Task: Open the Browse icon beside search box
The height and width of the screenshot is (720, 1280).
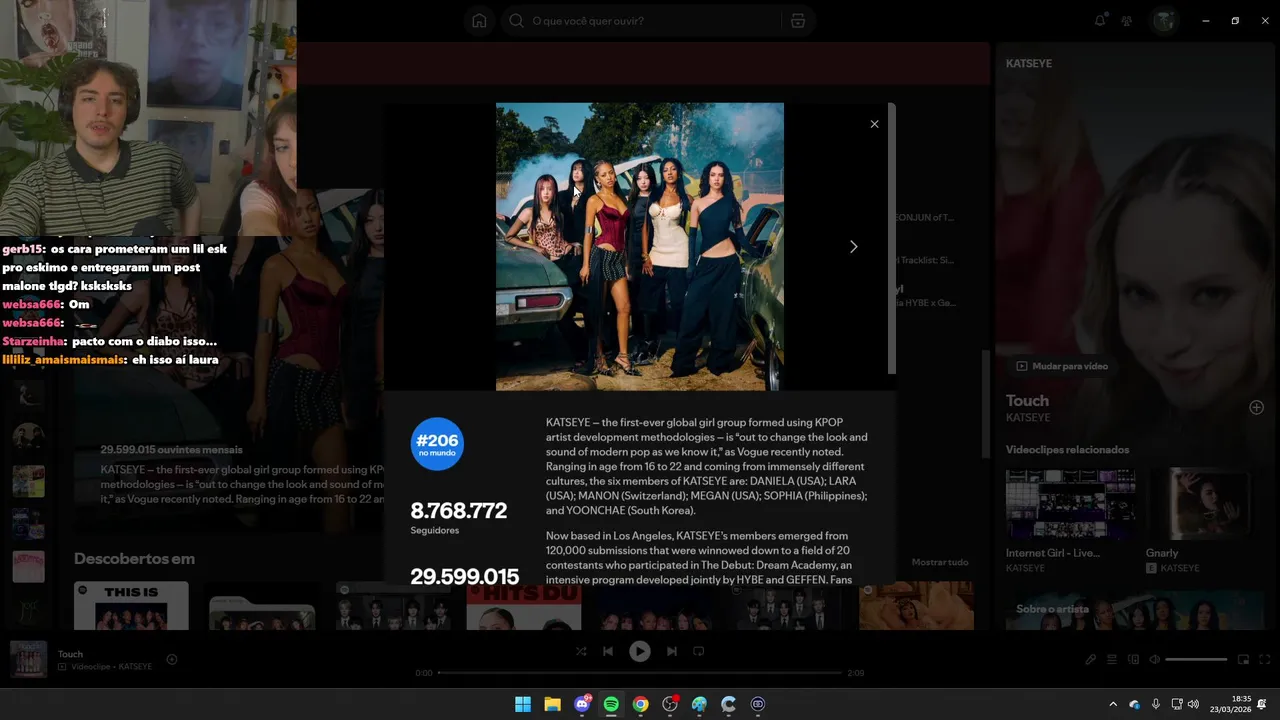Action: coord(797,21)
